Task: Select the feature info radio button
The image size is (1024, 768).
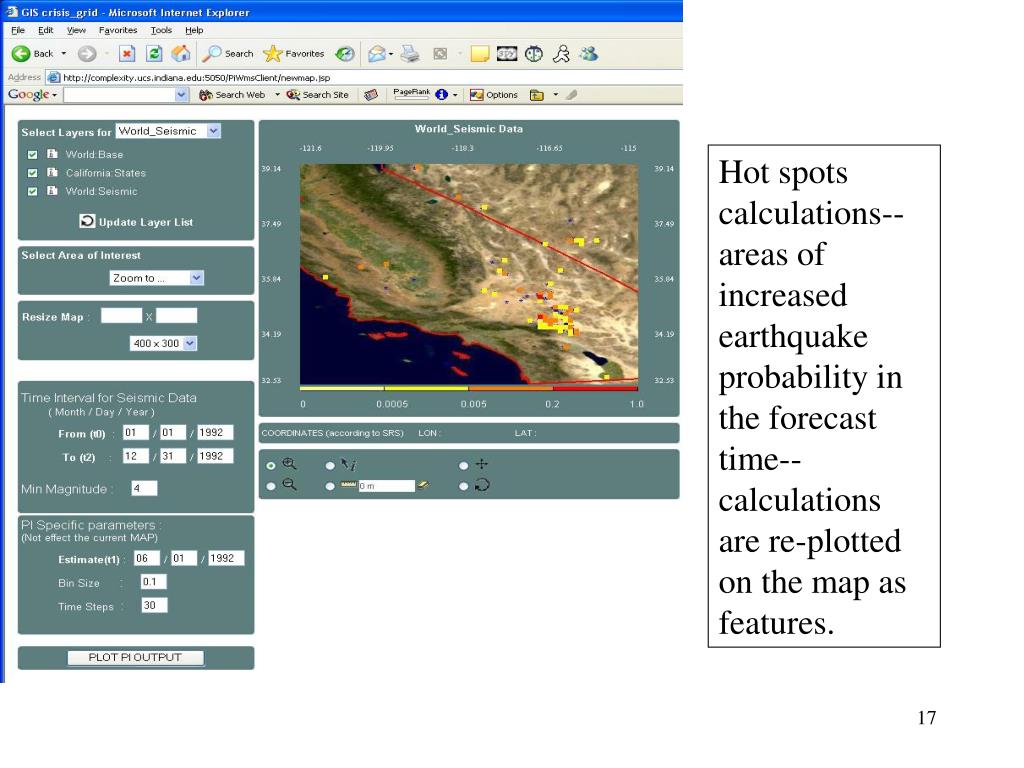Action: (x=330, y=466)
